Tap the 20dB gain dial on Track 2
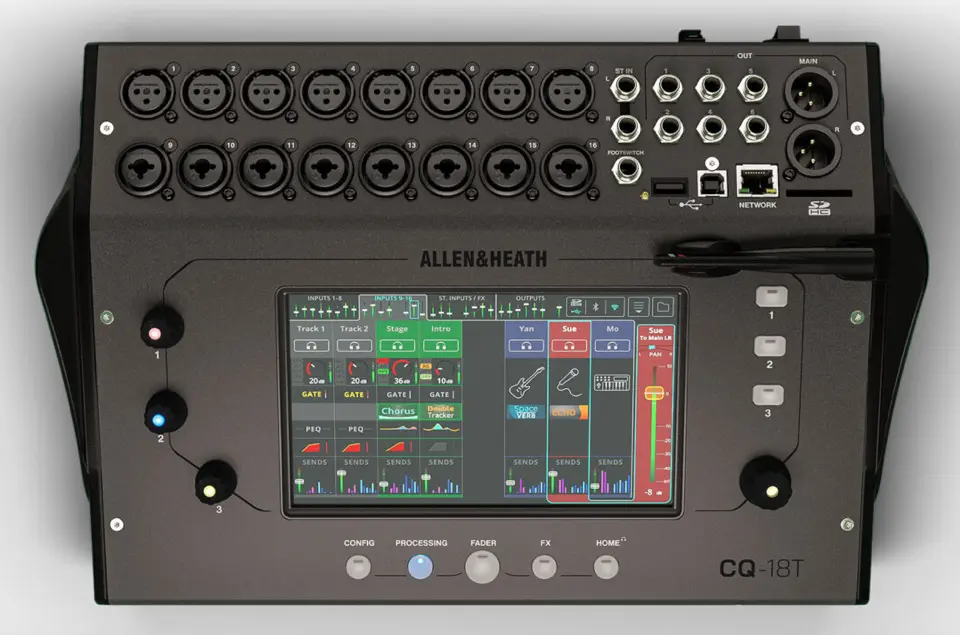The image size is (960, 635). tap(356, 371)
